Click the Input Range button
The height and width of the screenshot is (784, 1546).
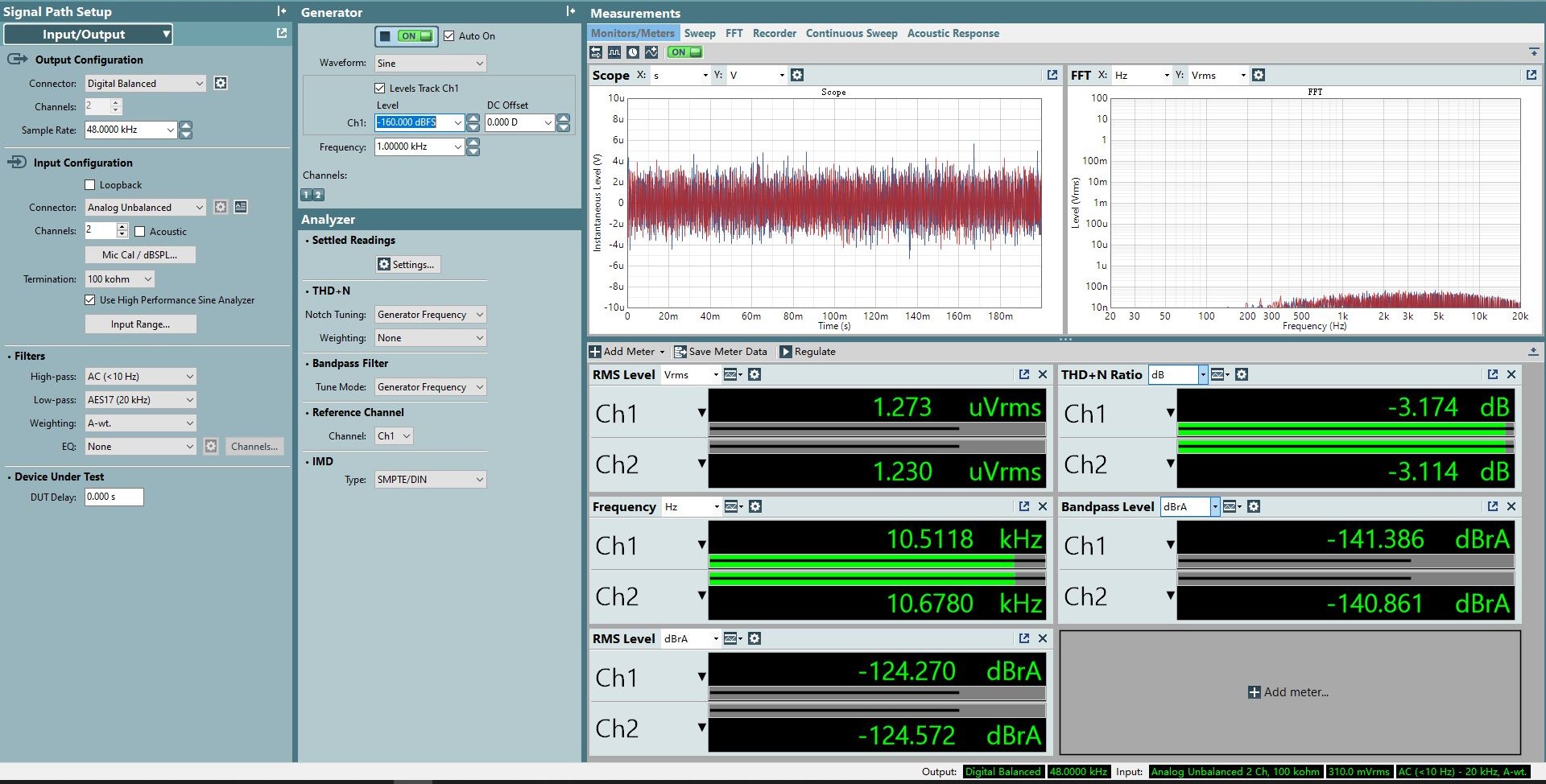click(140, 324)
